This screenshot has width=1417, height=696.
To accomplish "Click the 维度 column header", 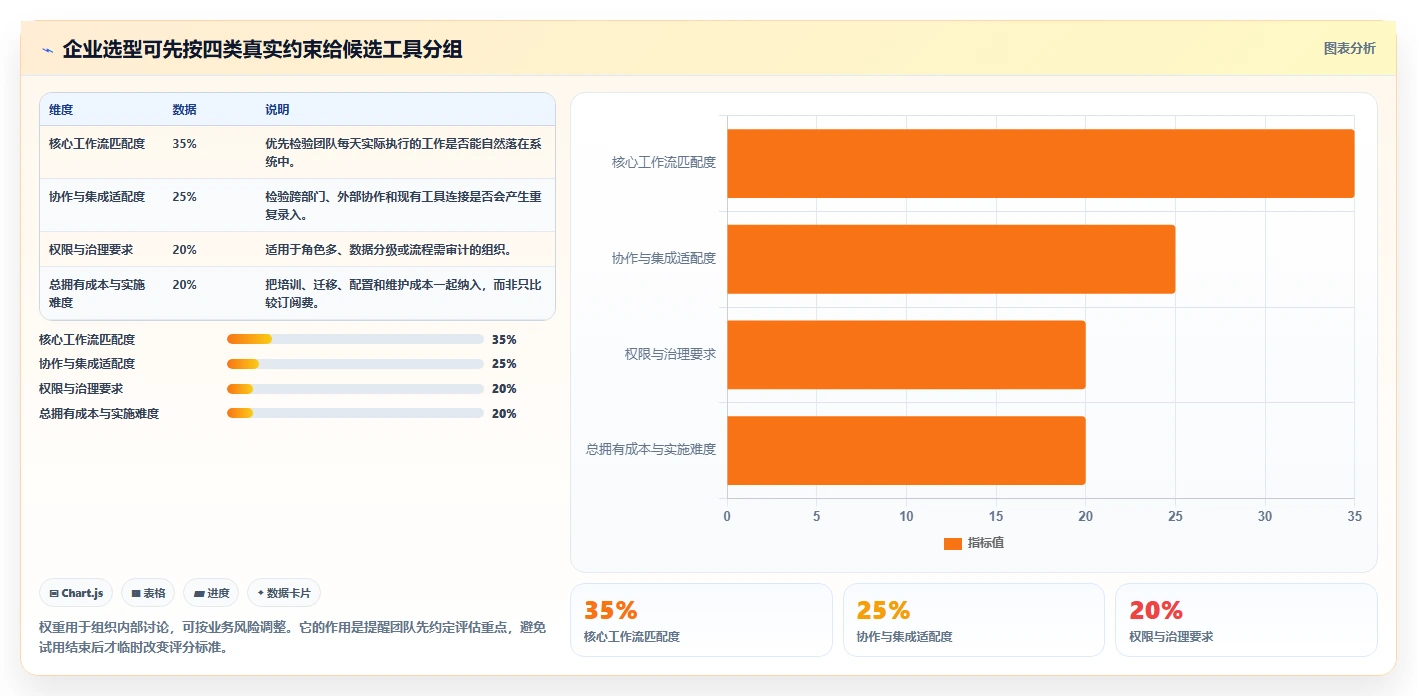I will (61, 110).
